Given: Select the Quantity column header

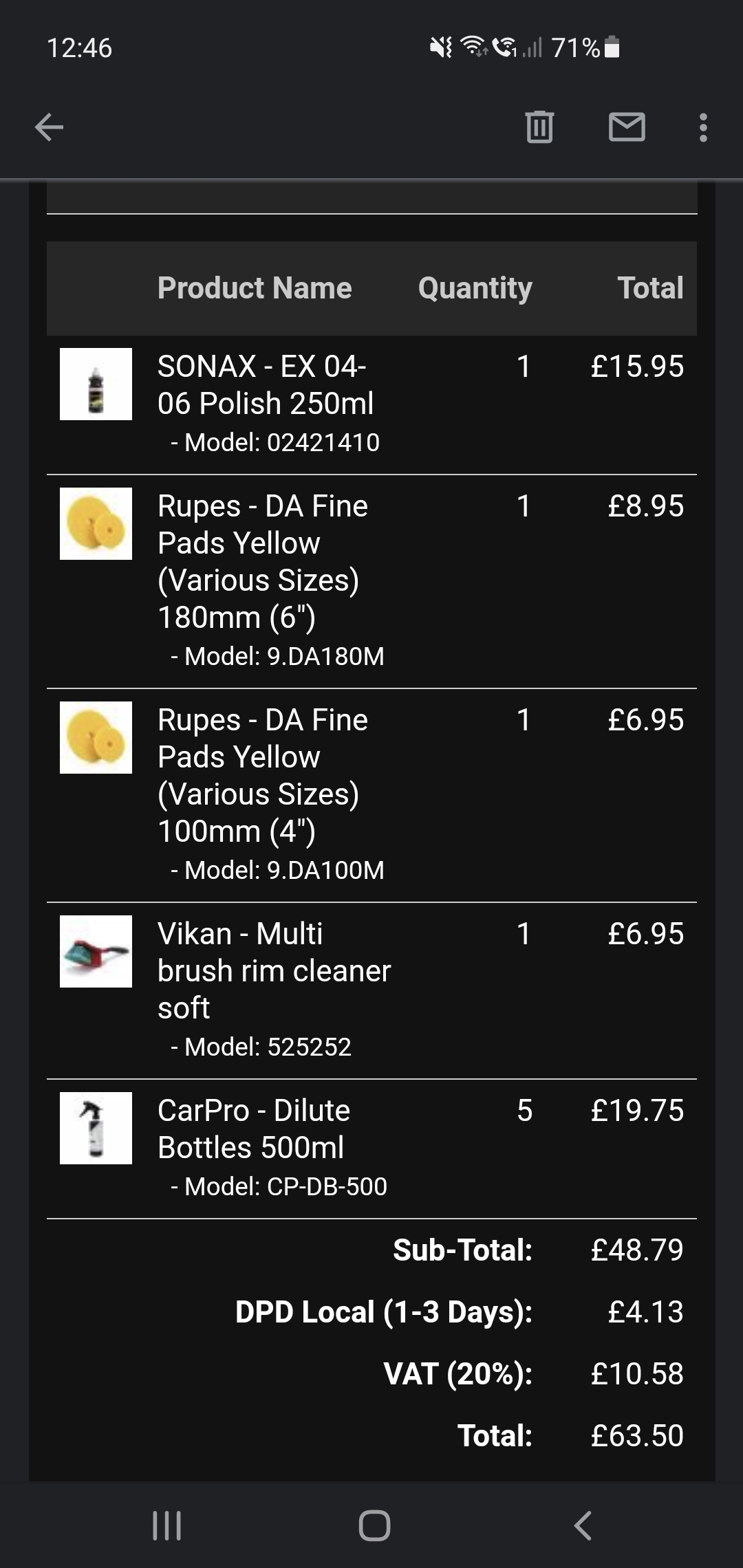Looking at the screenshot, I should 475,288.
